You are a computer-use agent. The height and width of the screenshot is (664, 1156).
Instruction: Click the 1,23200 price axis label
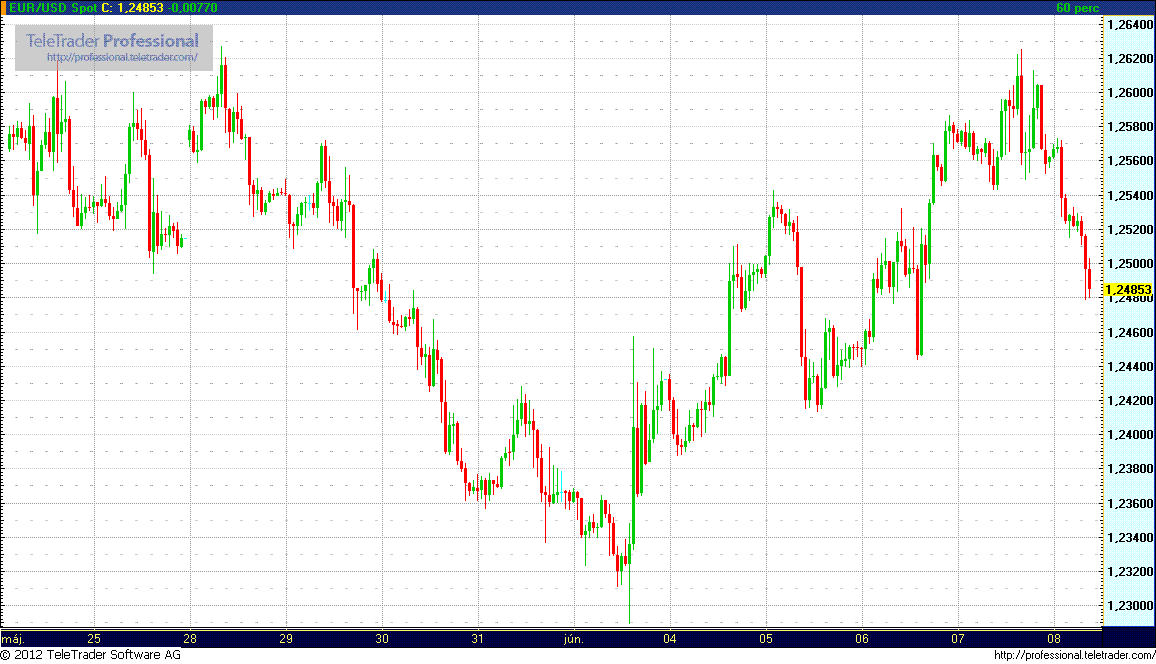[1130, 571]
